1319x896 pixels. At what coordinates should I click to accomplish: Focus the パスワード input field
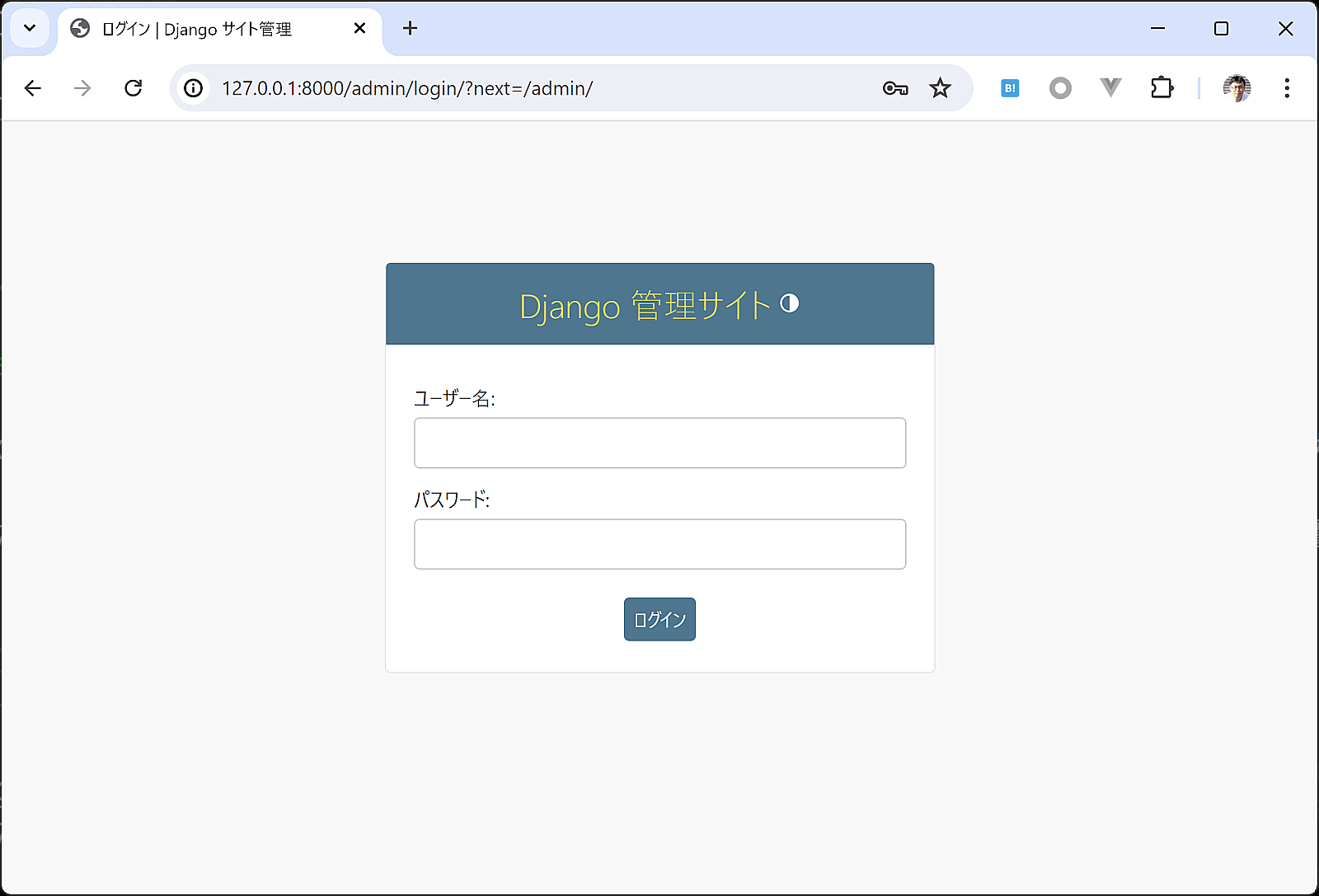click(659, 544)
